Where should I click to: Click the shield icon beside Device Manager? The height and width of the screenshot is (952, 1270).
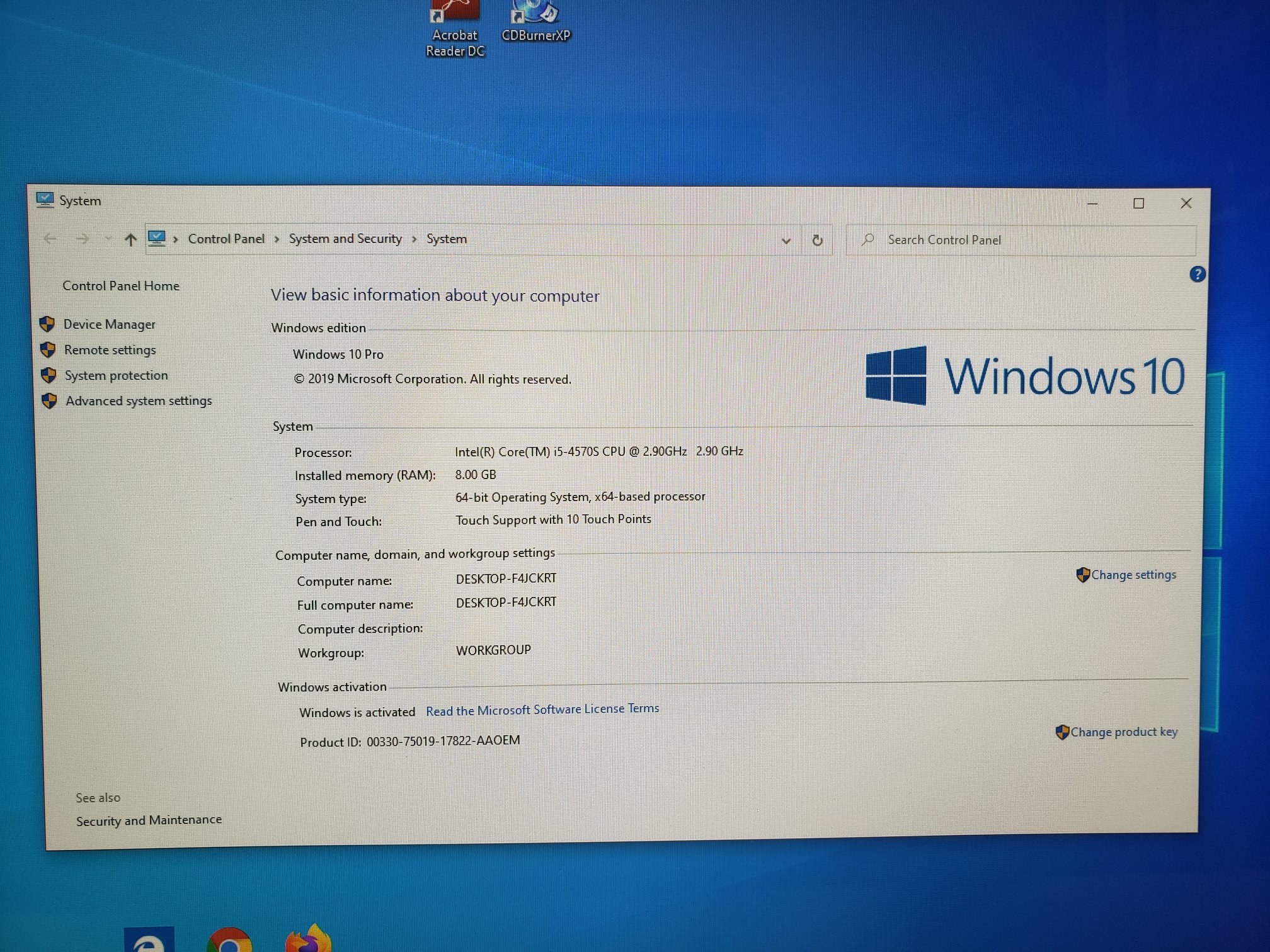(x=47, y=324)
